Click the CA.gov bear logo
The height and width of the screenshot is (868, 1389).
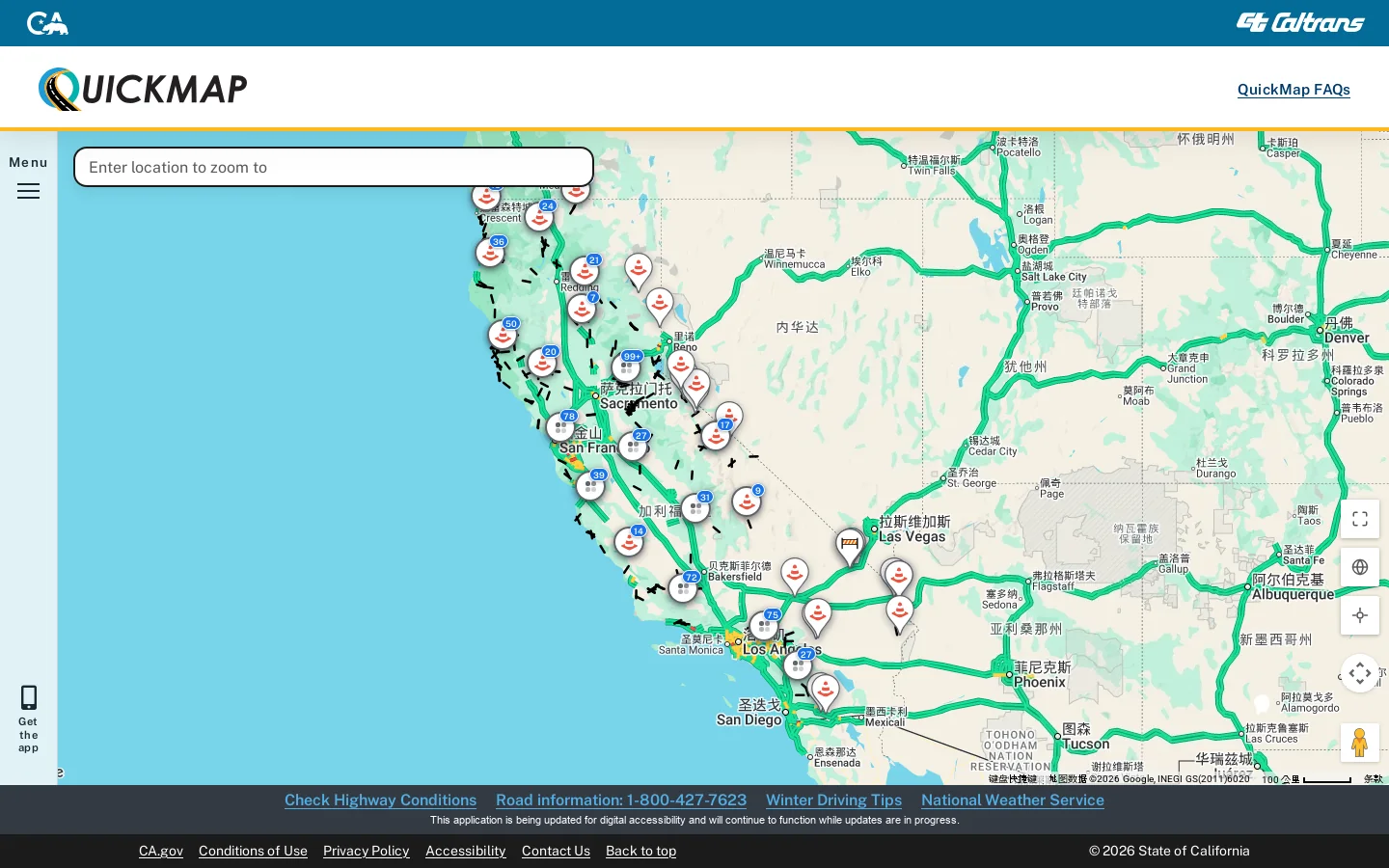pos(47,23)
